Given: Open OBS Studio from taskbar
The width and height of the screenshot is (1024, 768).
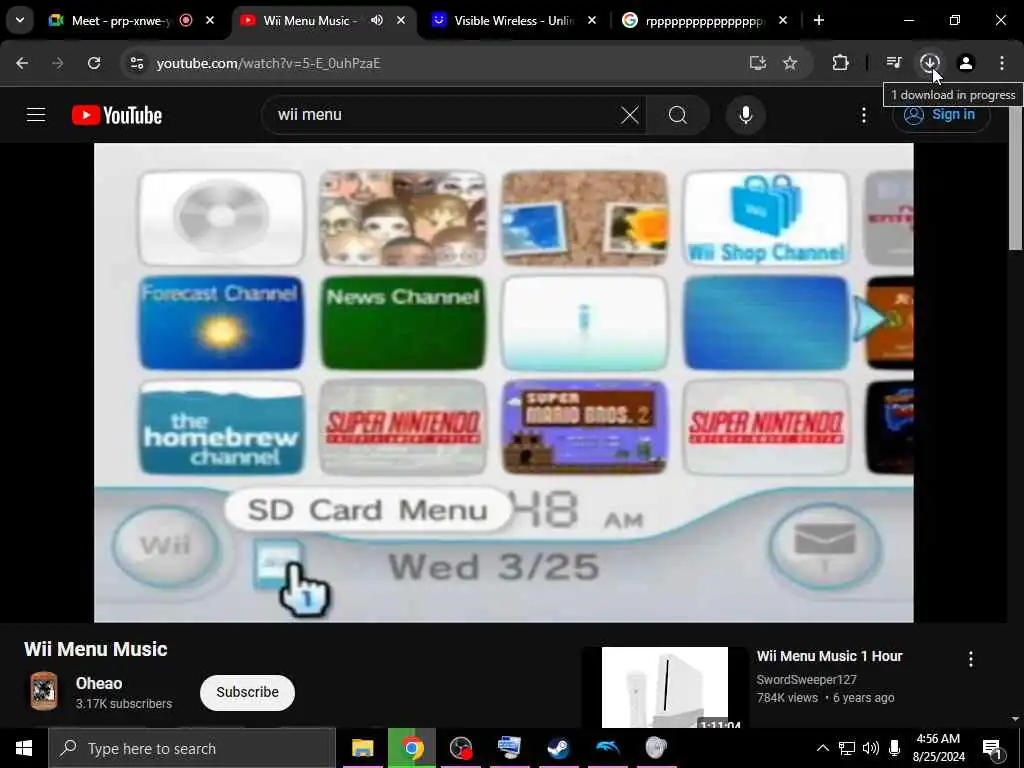Looking at the screenshot, I should 461,748.
